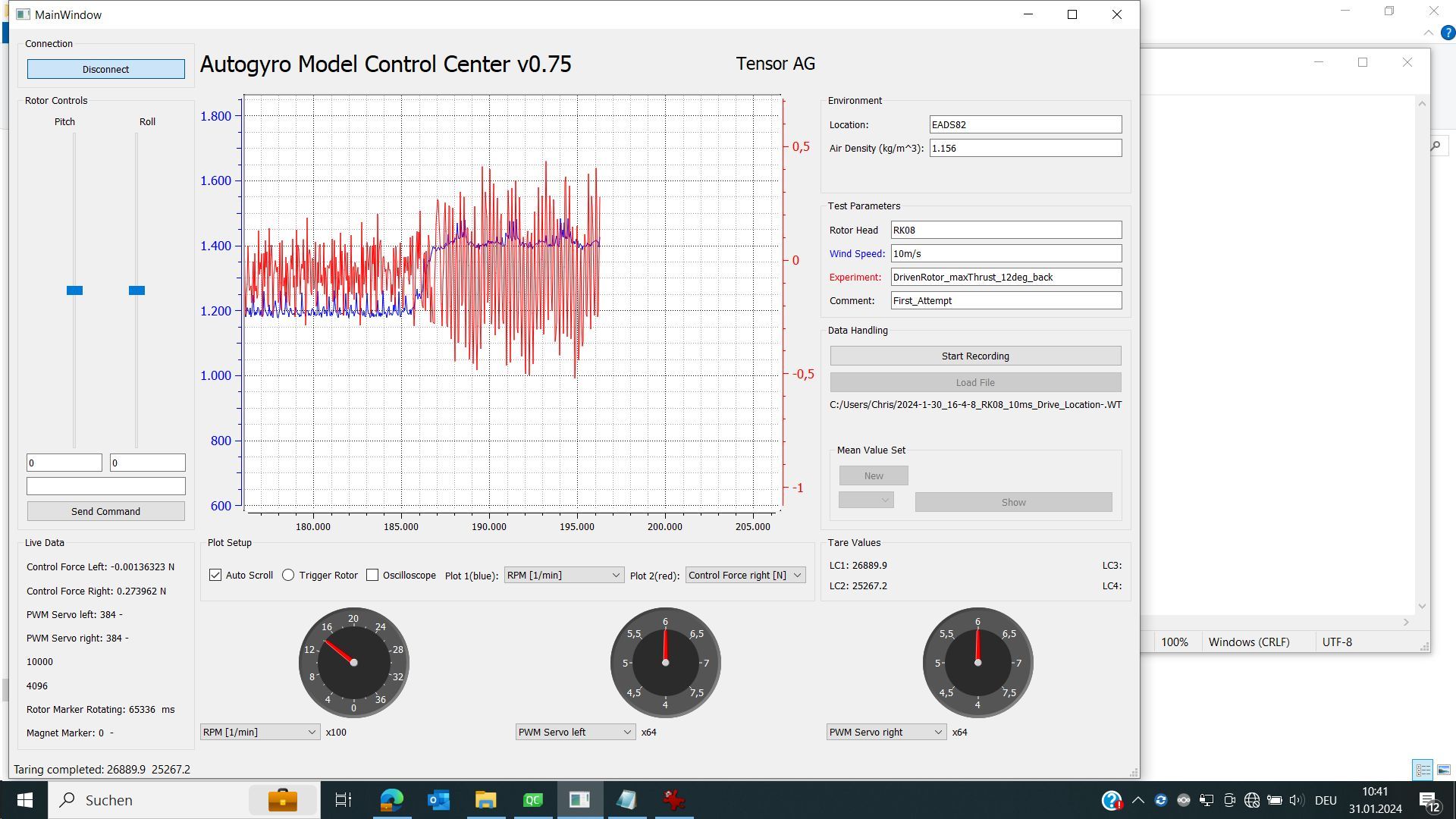Image resolution: width=1456 pixels, height=819 pixels.
Task: Select the active MainWindow taskbar icon
Action: 579,800
